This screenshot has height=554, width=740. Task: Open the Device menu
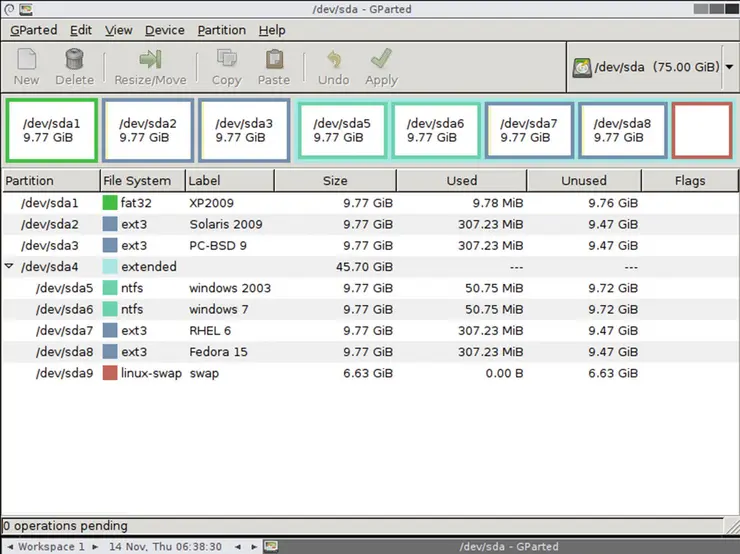click(164, 30)
